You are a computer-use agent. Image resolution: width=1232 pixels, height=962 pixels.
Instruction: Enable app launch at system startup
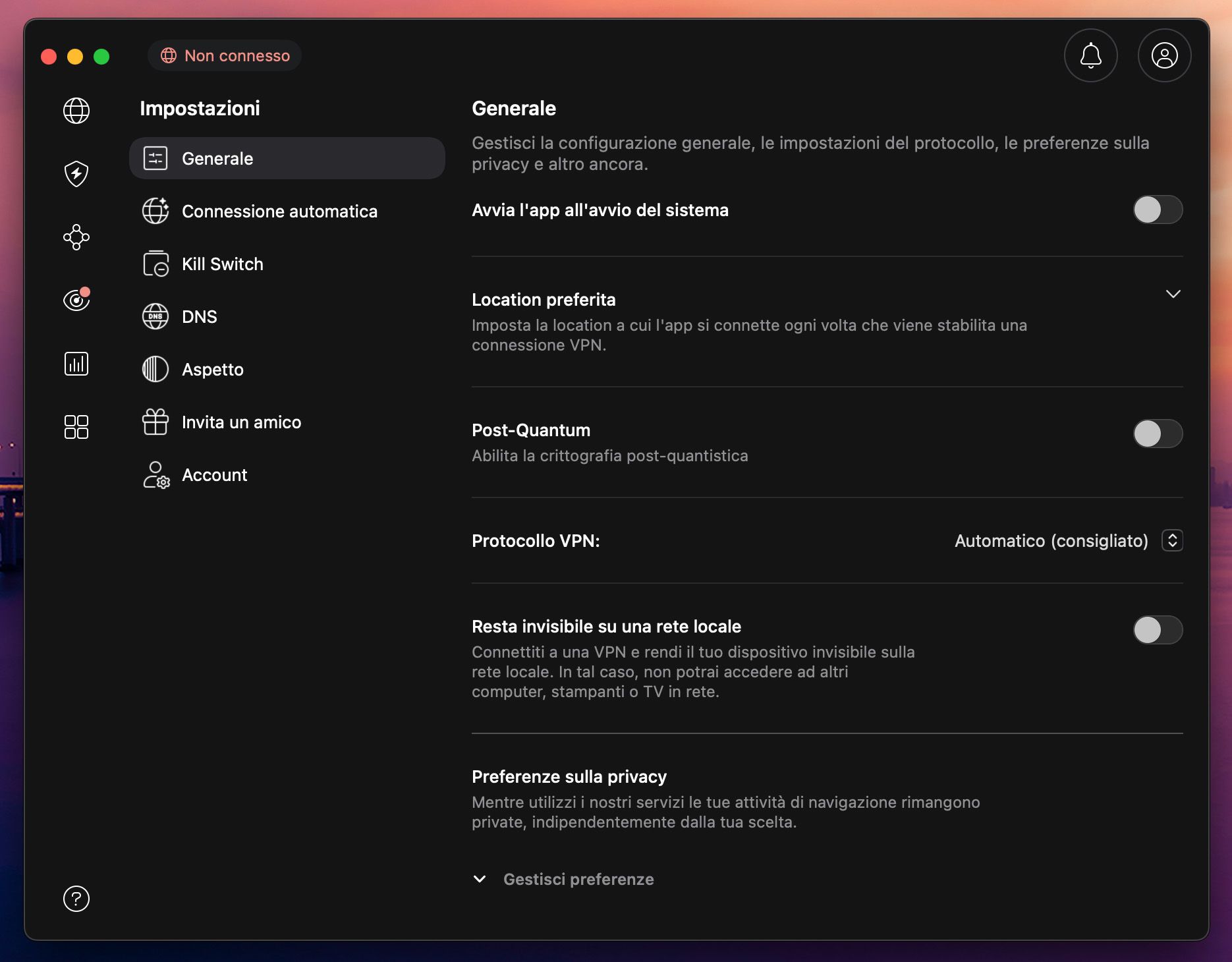(x=1157, y=210)
